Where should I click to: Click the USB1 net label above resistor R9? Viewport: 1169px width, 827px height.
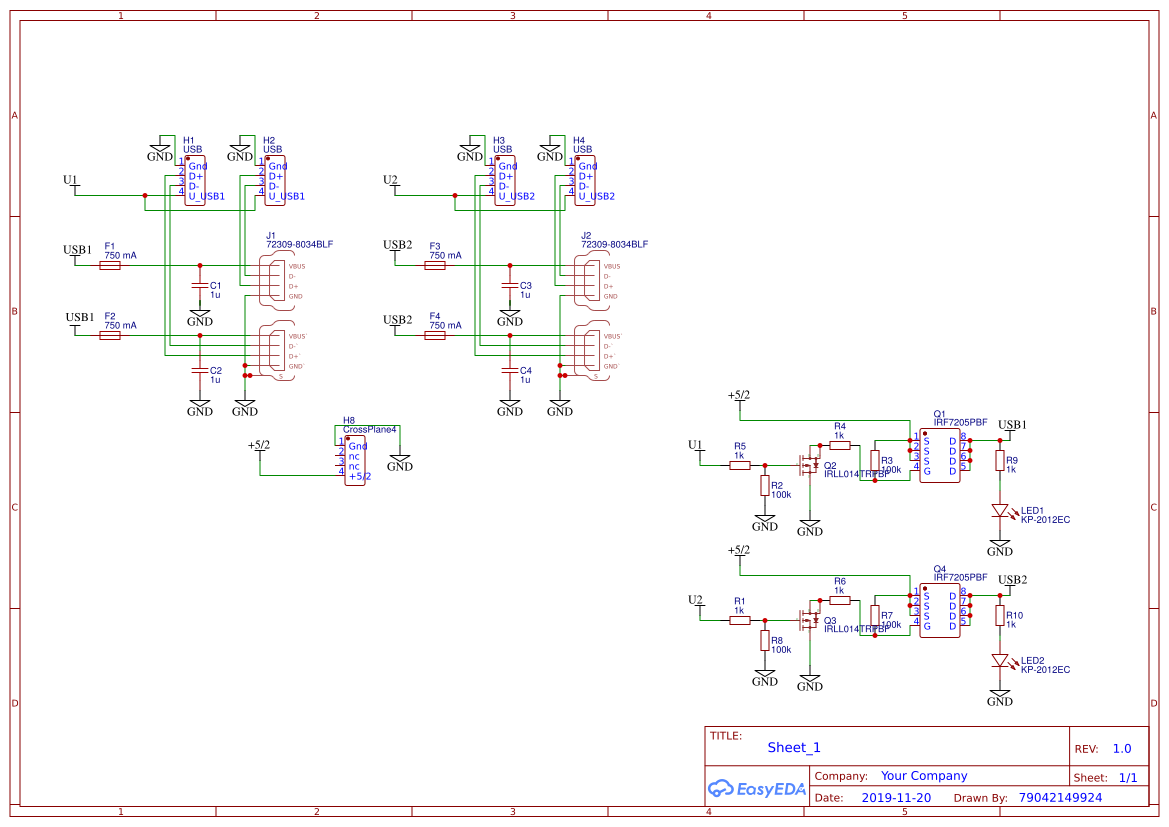[1012, 425]
